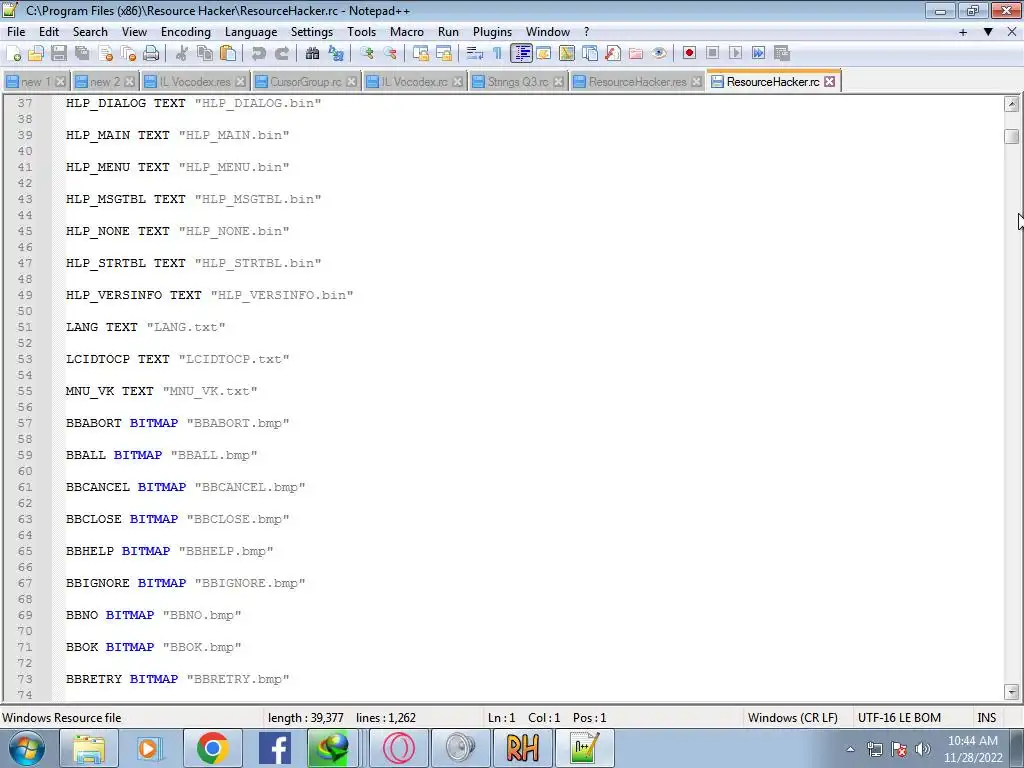The height and width of the screenshot is (768, 1024).
Task: Add new document with plus button
Action: click(963, 32)
